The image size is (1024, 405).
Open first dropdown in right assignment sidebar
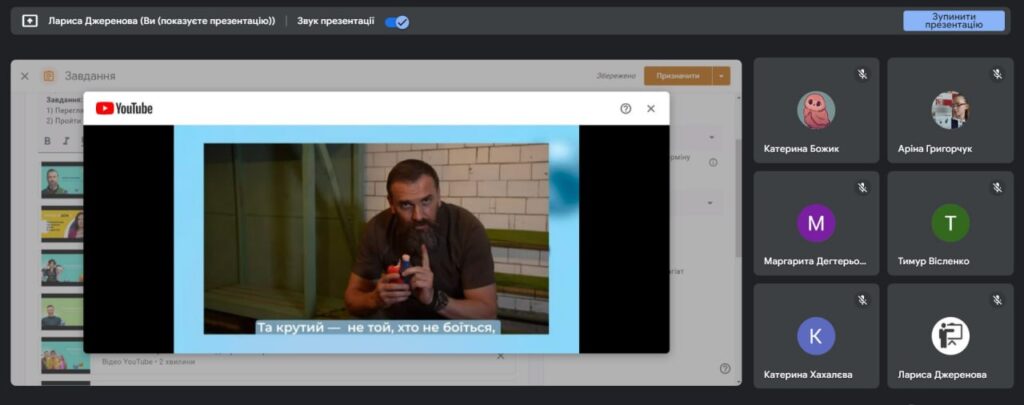[712, 138]
